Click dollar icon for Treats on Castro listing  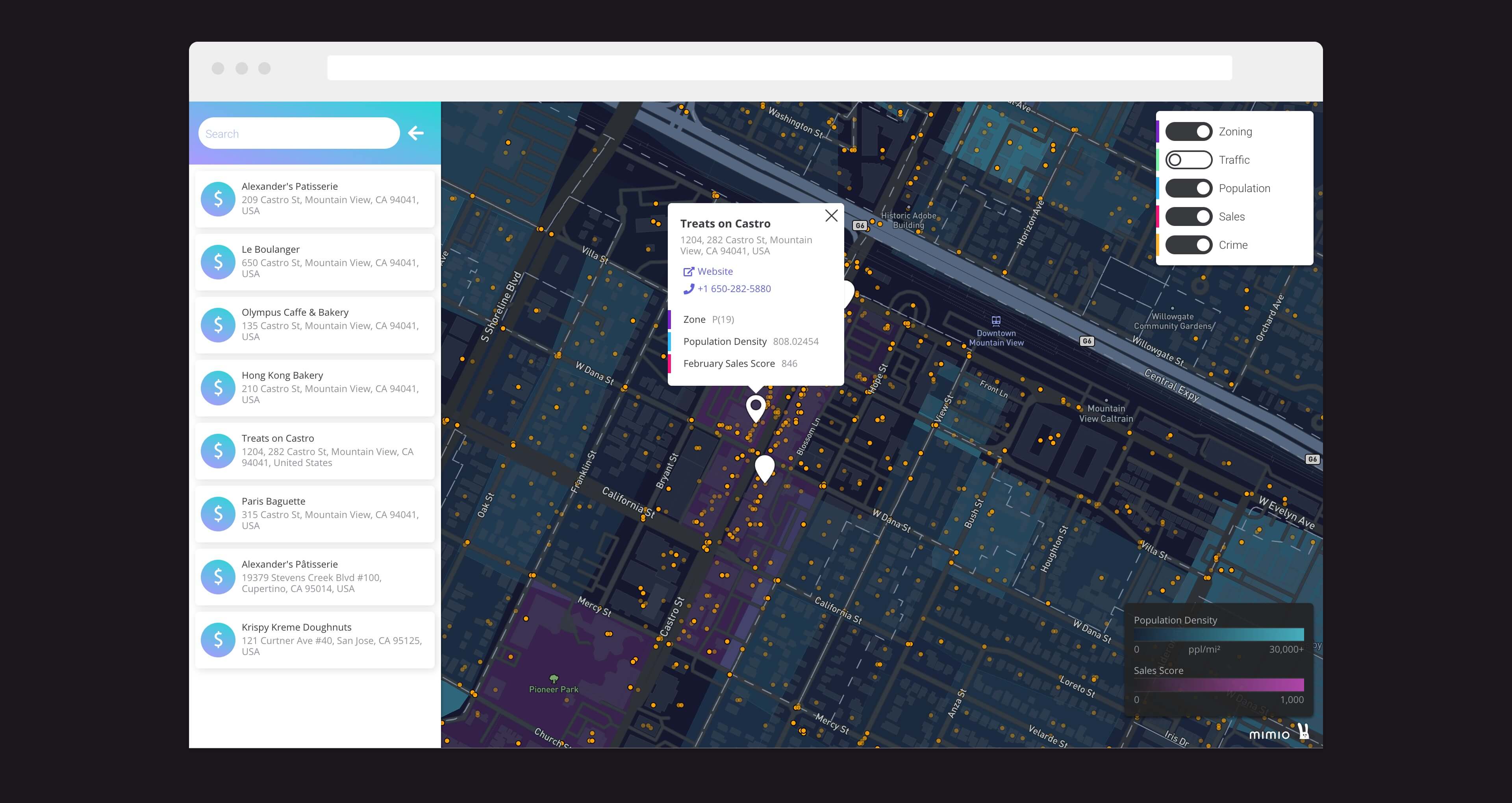[218, 451]
